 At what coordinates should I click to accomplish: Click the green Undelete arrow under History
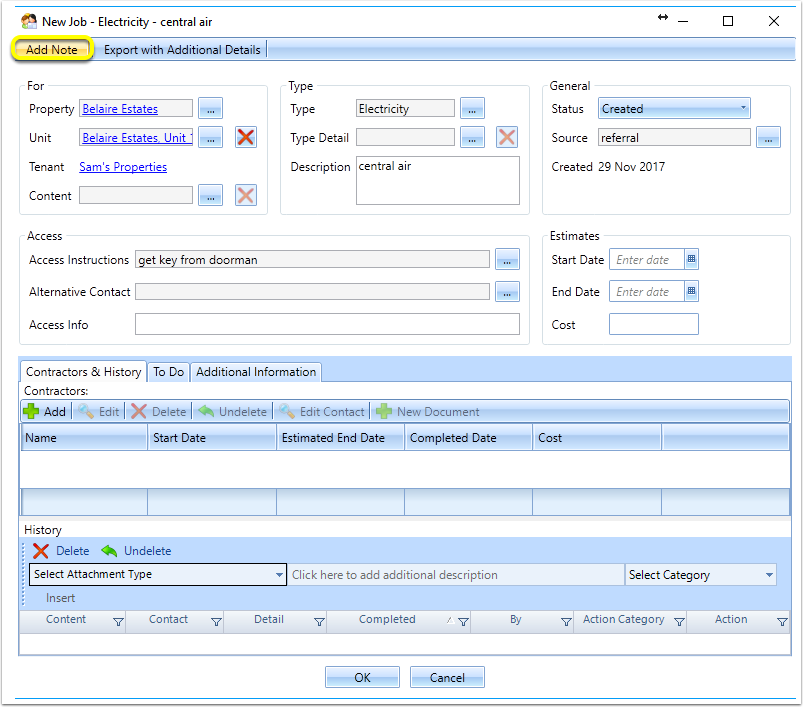pos(109,551)
